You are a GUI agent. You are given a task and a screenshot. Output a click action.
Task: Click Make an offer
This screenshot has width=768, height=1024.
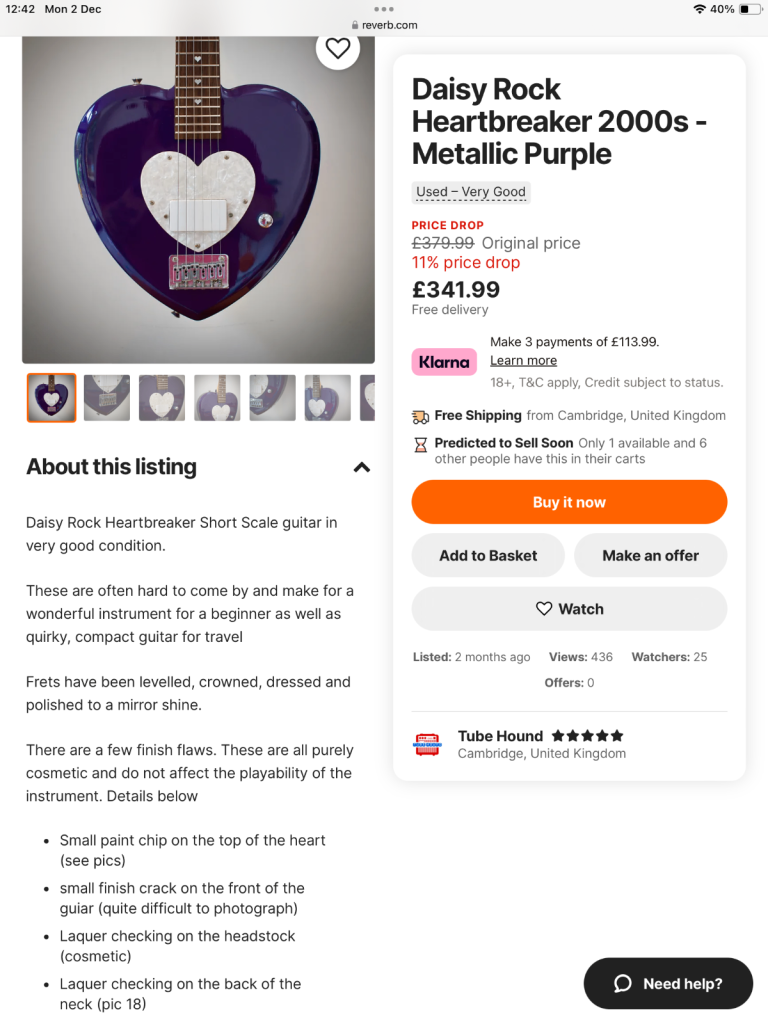point(650,556)
